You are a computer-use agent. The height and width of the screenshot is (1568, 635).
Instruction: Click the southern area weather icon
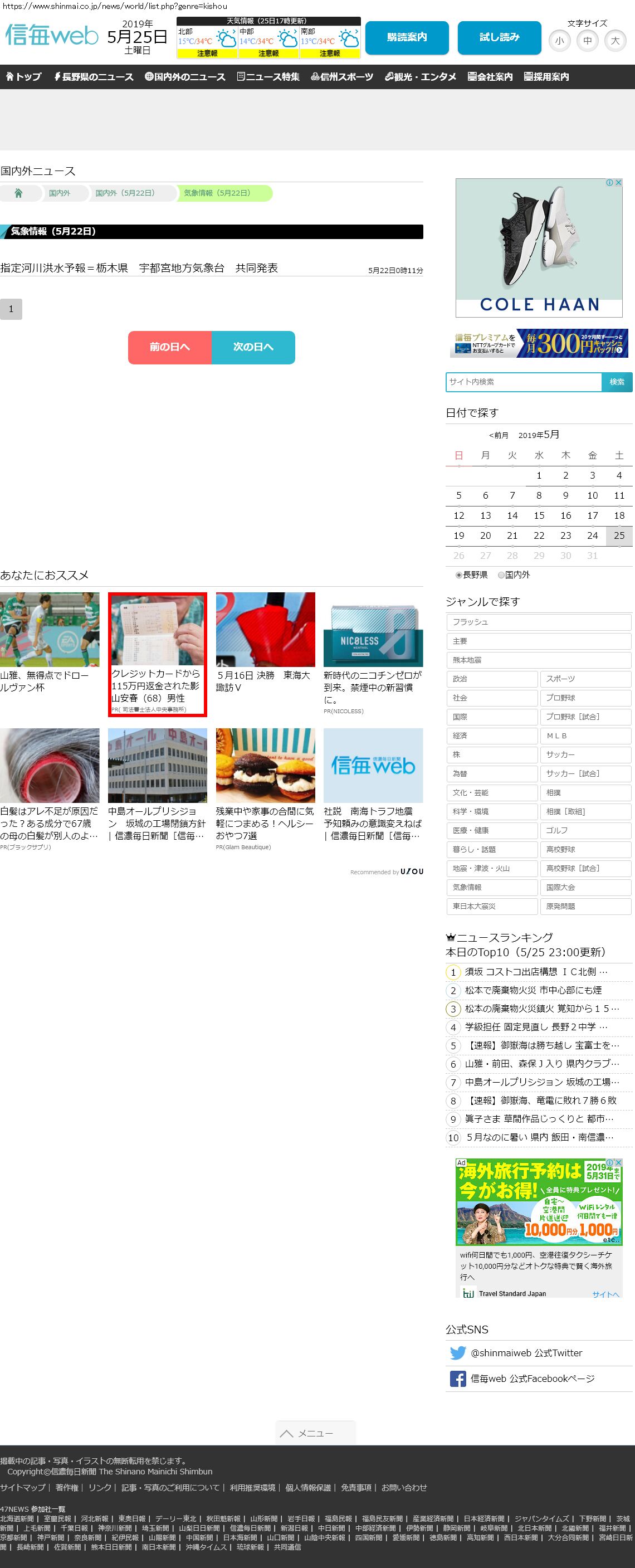tap(350, 40)
